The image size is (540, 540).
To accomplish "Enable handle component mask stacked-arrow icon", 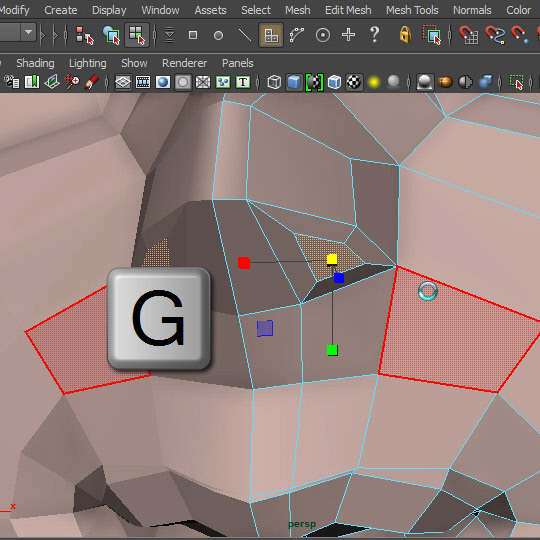I will tap(169, 35).
